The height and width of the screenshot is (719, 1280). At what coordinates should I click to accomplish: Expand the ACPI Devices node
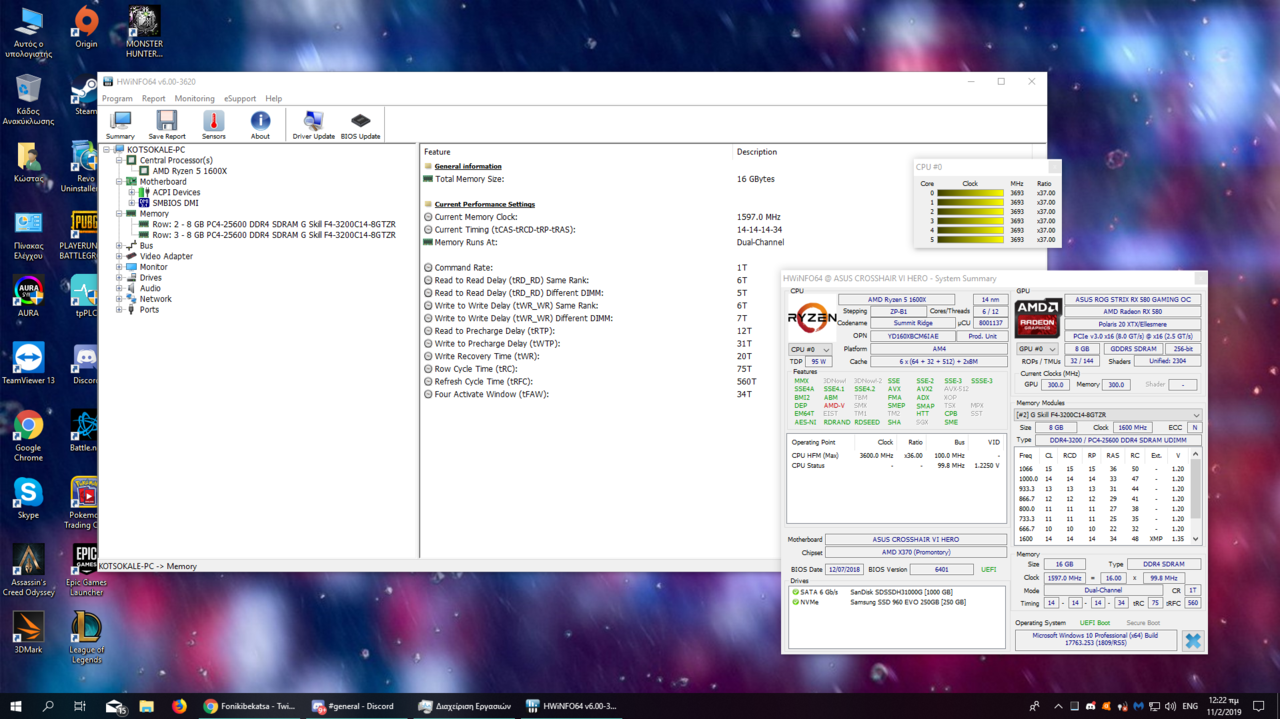[132, 192]
